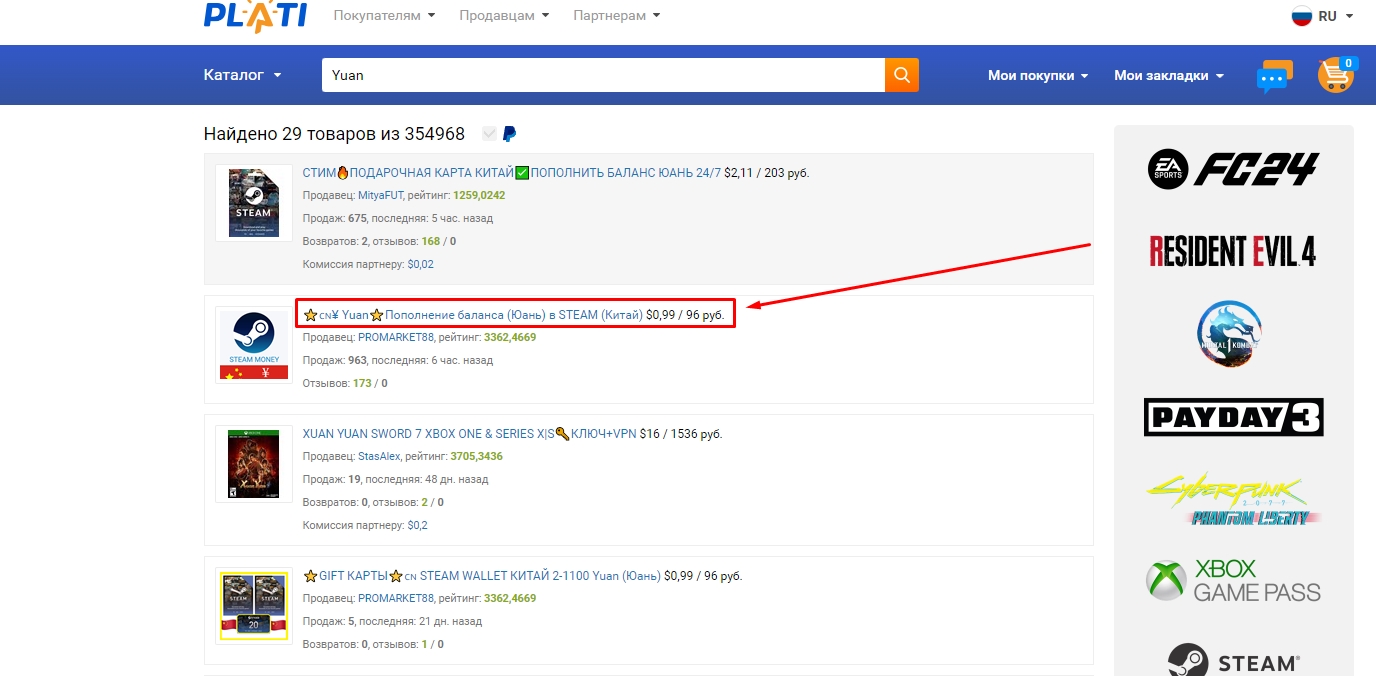Screen dimensions: 1376x676
Task: Open Cyberpunk Phantom Liberty banner
Action: point(1233,500)
